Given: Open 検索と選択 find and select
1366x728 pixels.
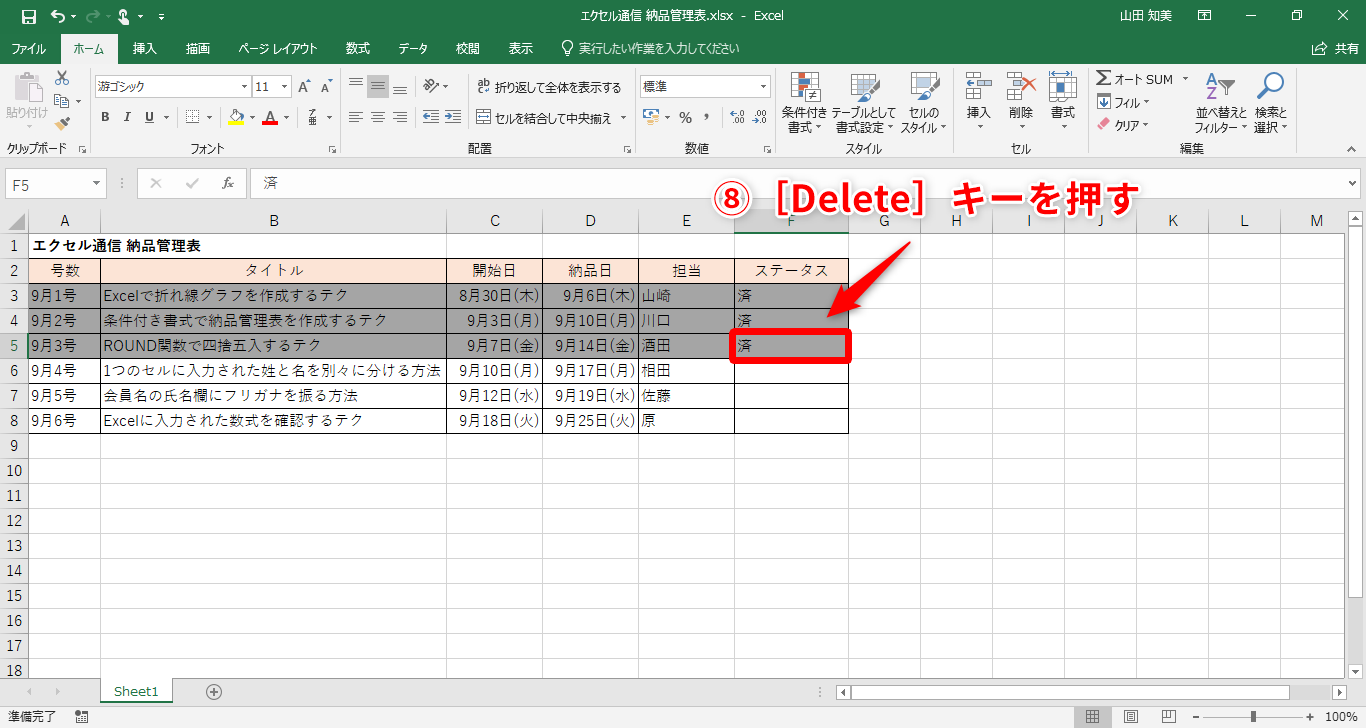Looking at the screenshot, I should (x=1270, y=103).
